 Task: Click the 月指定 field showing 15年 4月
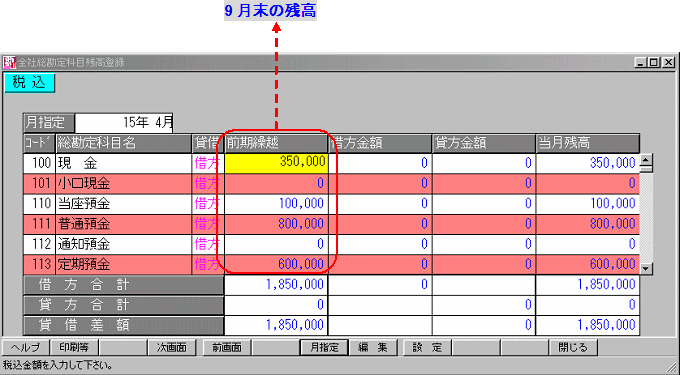point(124,123)
